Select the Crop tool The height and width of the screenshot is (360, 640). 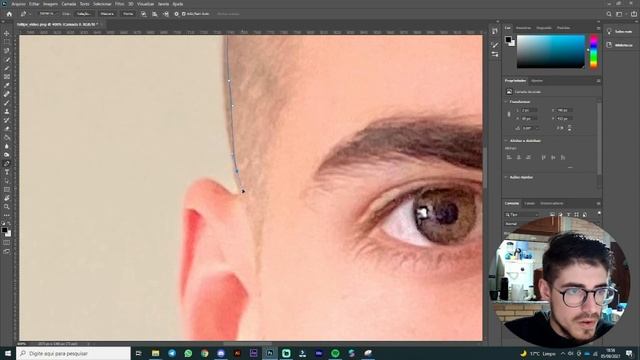click(7, 68)
